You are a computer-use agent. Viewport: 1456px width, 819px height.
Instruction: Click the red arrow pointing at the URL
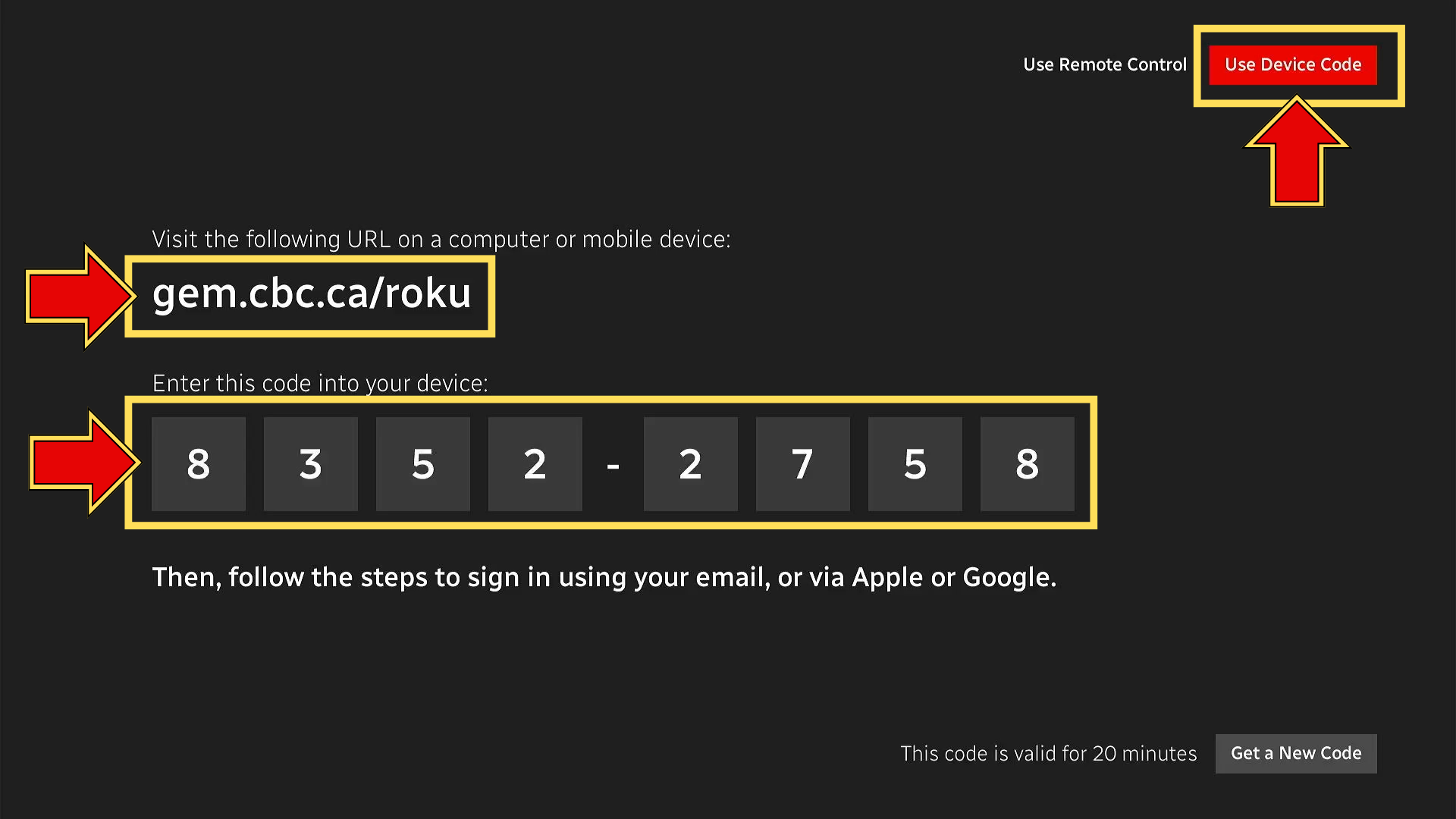point(80,296)
